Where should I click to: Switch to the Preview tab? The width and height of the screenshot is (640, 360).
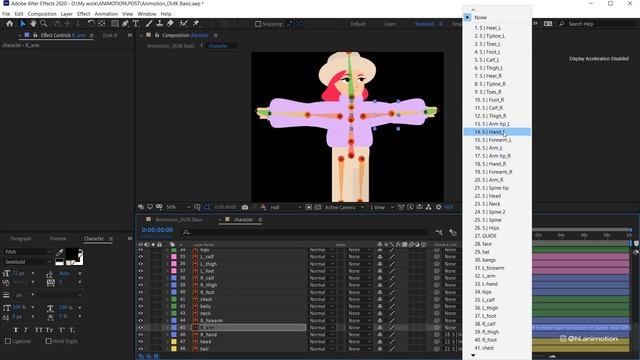(58, 238)
